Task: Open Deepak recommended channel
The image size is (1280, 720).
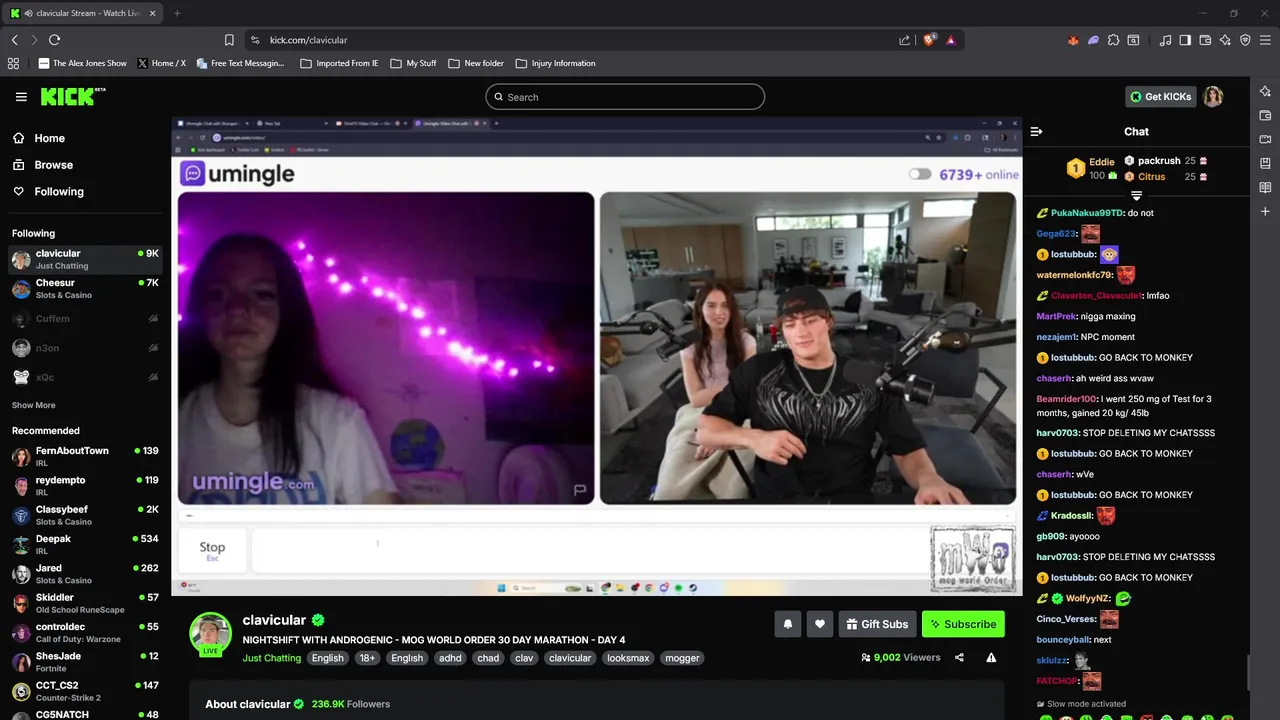Action: [85, 545]
